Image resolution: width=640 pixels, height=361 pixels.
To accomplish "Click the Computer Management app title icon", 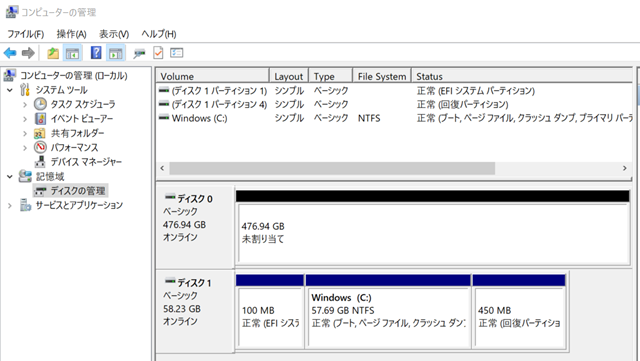I will pos(11,12).
